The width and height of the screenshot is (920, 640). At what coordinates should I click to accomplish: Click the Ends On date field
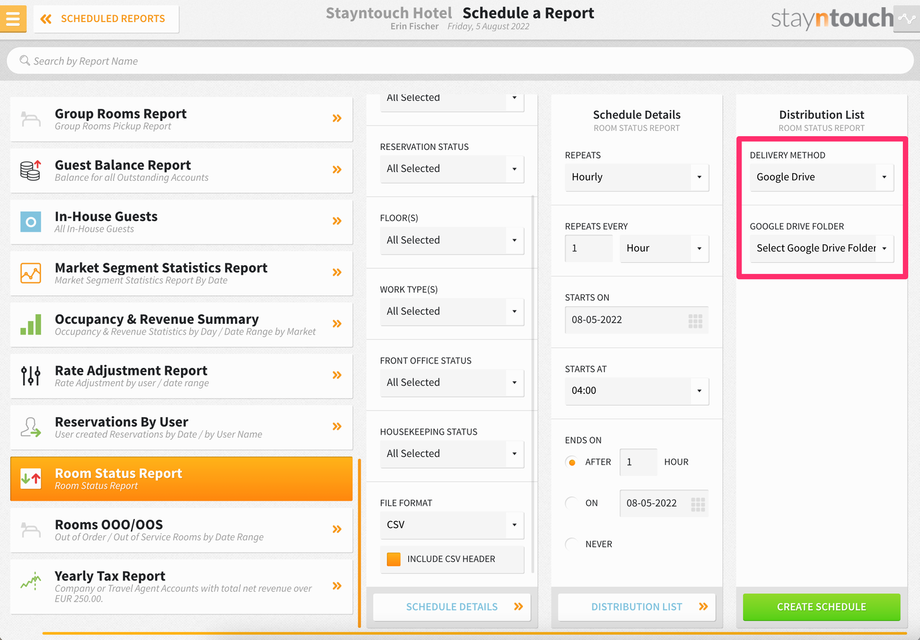coord(664,503)
